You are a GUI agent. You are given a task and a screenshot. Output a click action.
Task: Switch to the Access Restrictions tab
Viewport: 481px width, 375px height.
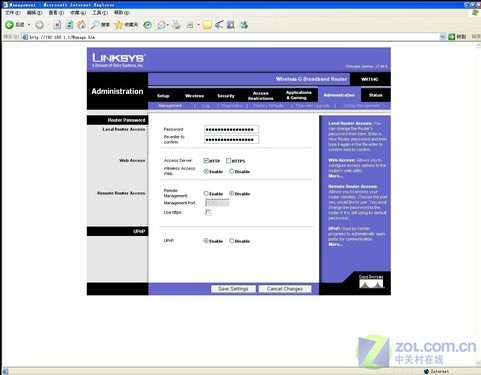(x=260, y=96)
